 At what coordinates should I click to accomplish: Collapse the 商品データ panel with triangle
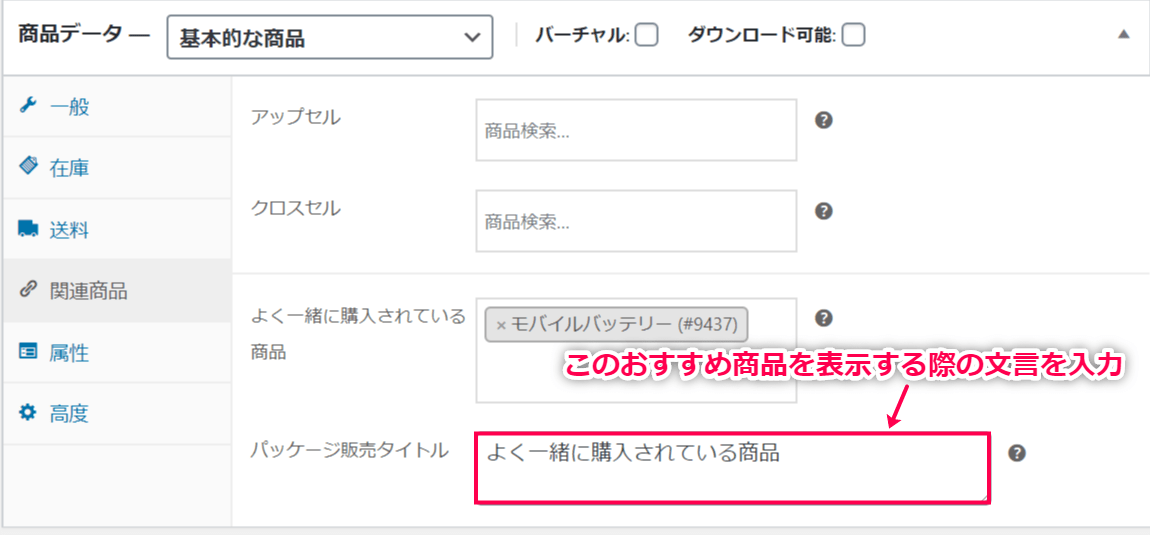coord(1124,34)
